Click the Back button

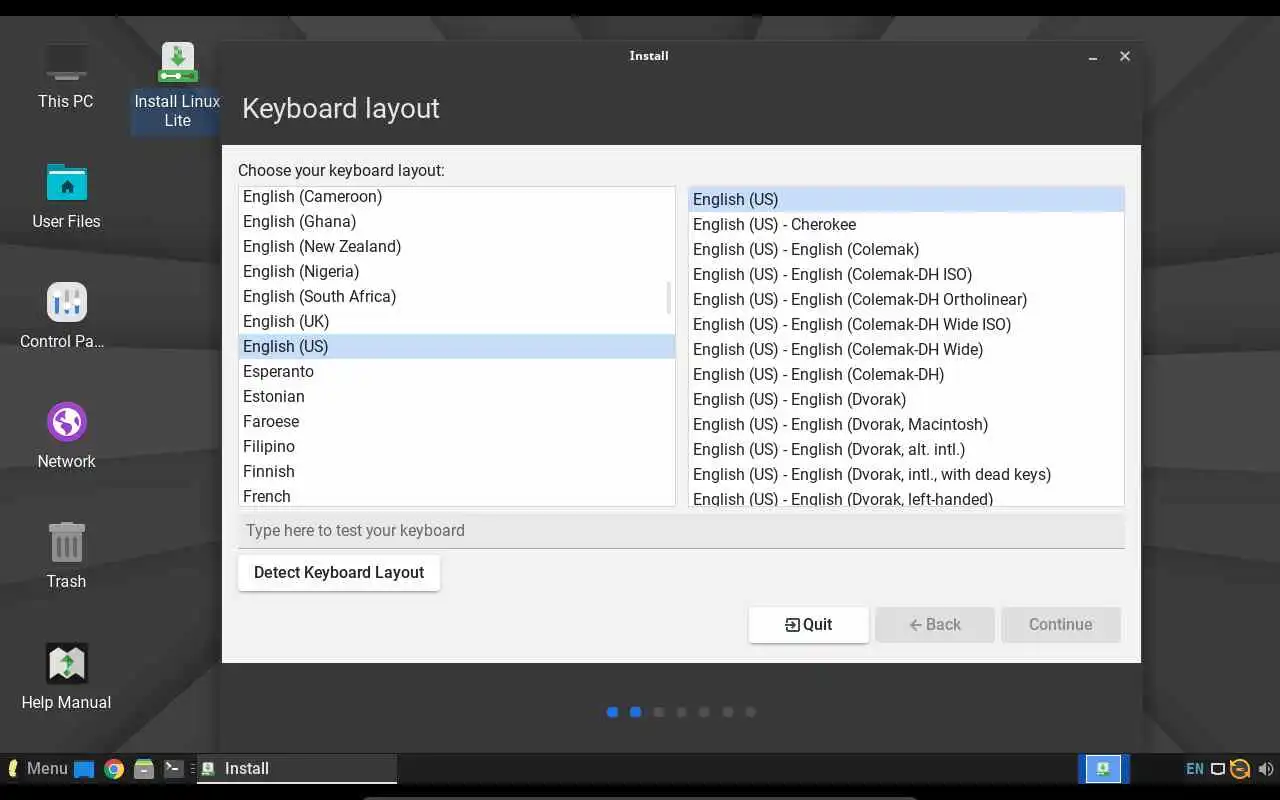coord(935,624)
